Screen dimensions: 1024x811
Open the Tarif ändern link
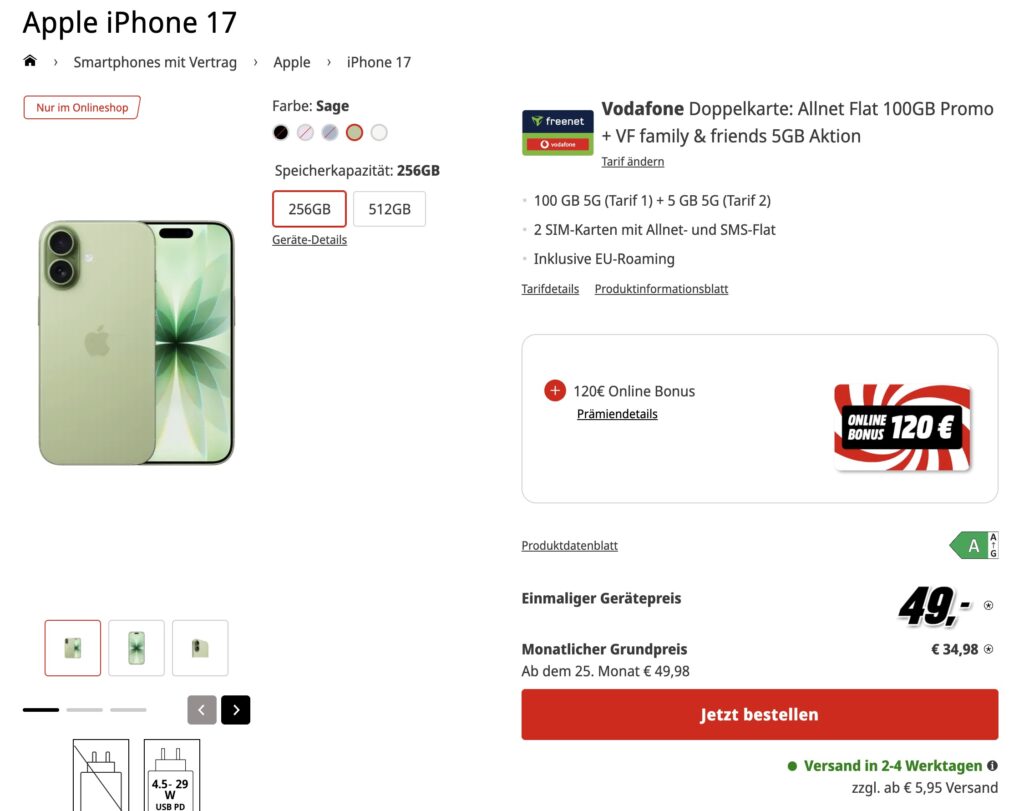coord(632,161)
